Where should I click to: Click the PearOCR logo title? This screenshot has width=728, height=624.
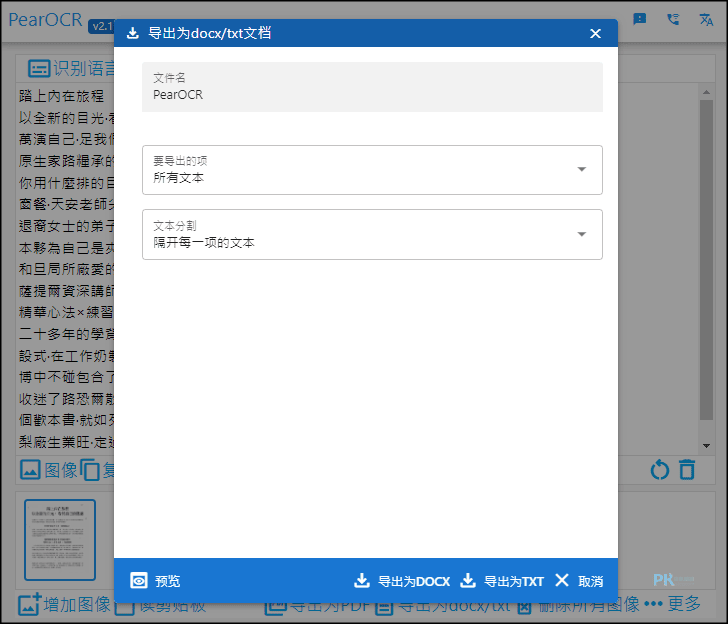coord(46,20)
